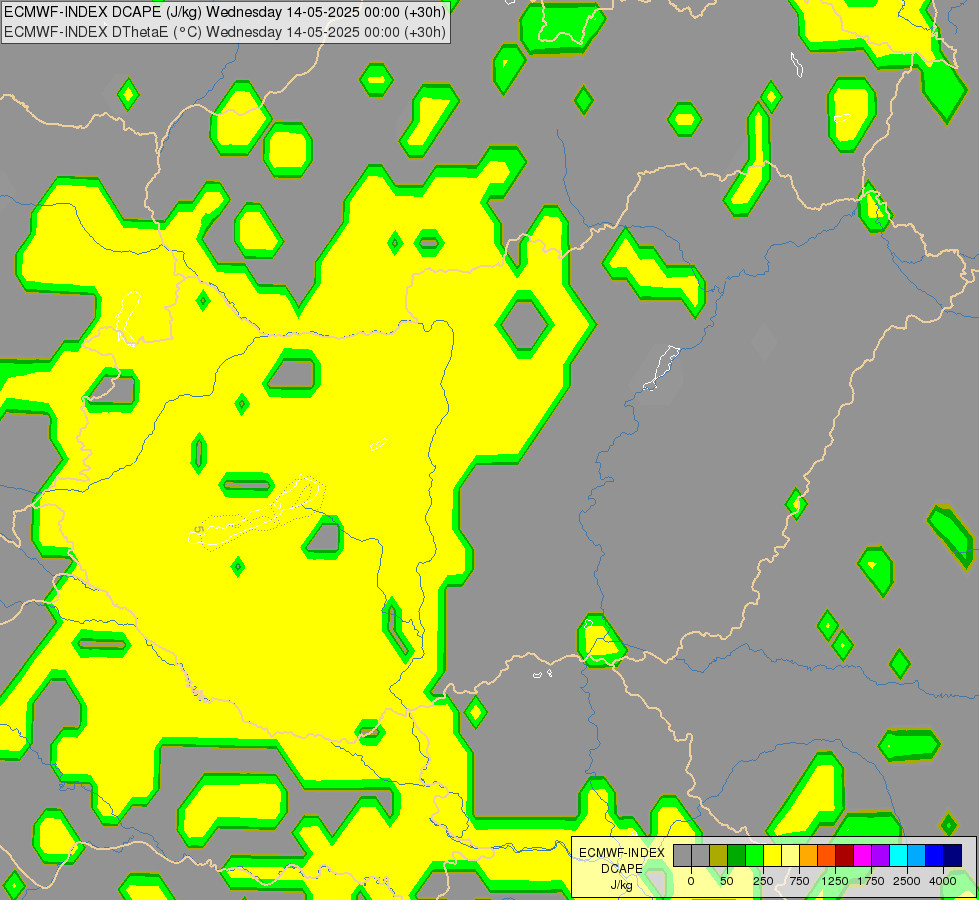
Task: Click the legend ECMWF-INDEX label
Action: 622,853
